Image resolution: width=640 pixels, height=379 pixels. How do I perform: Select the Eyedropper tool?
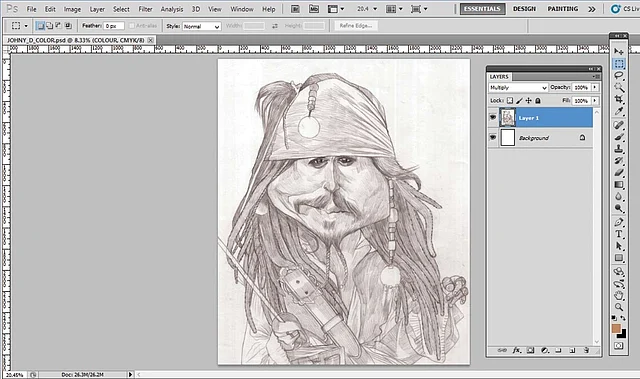(x=619, y=111)
